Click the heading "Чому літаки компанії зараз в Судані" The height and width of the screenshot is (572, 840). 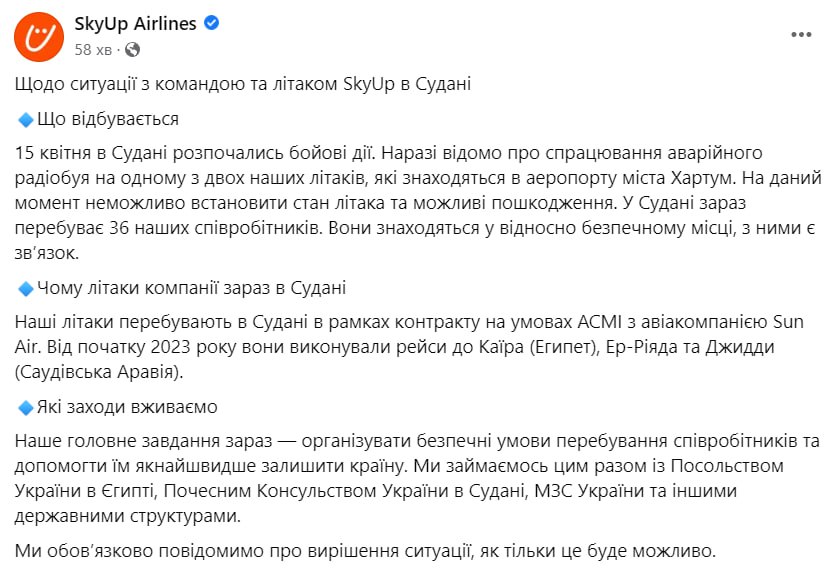click(x=191, y=289)
